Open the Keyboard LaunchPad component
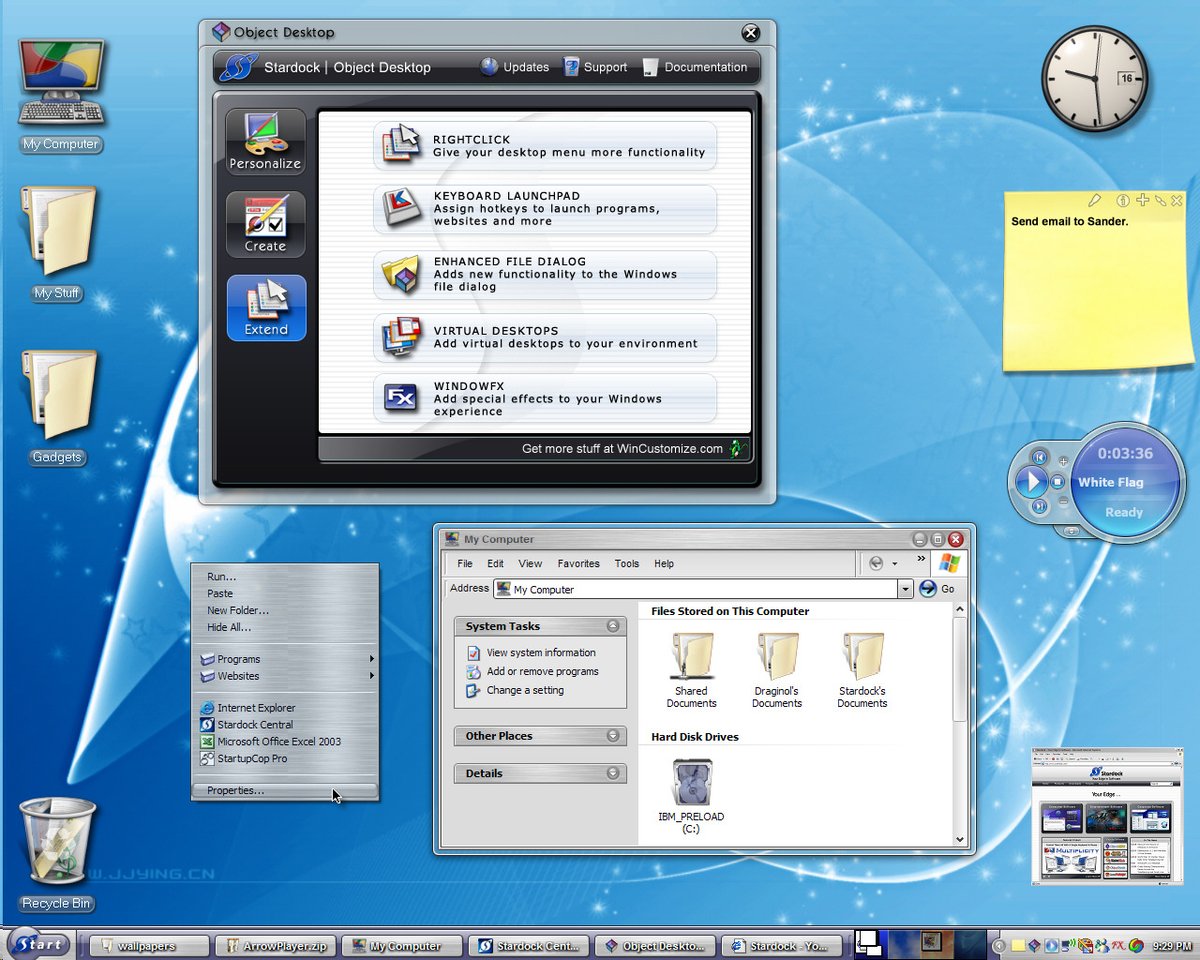The height and width of the screenshot is (960, 1200). (545, 209)
